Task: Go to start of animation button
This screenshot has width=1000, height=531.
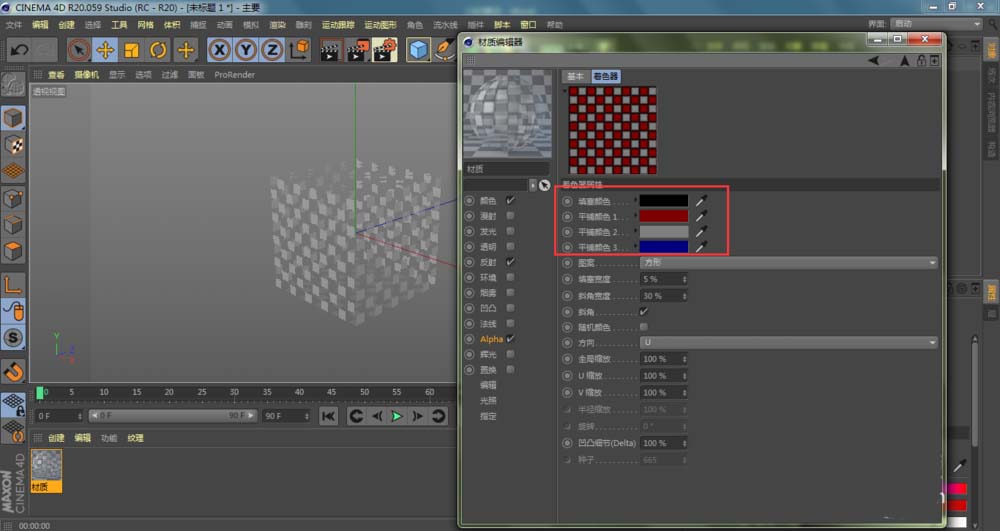Action: click(x=328, y=416)
